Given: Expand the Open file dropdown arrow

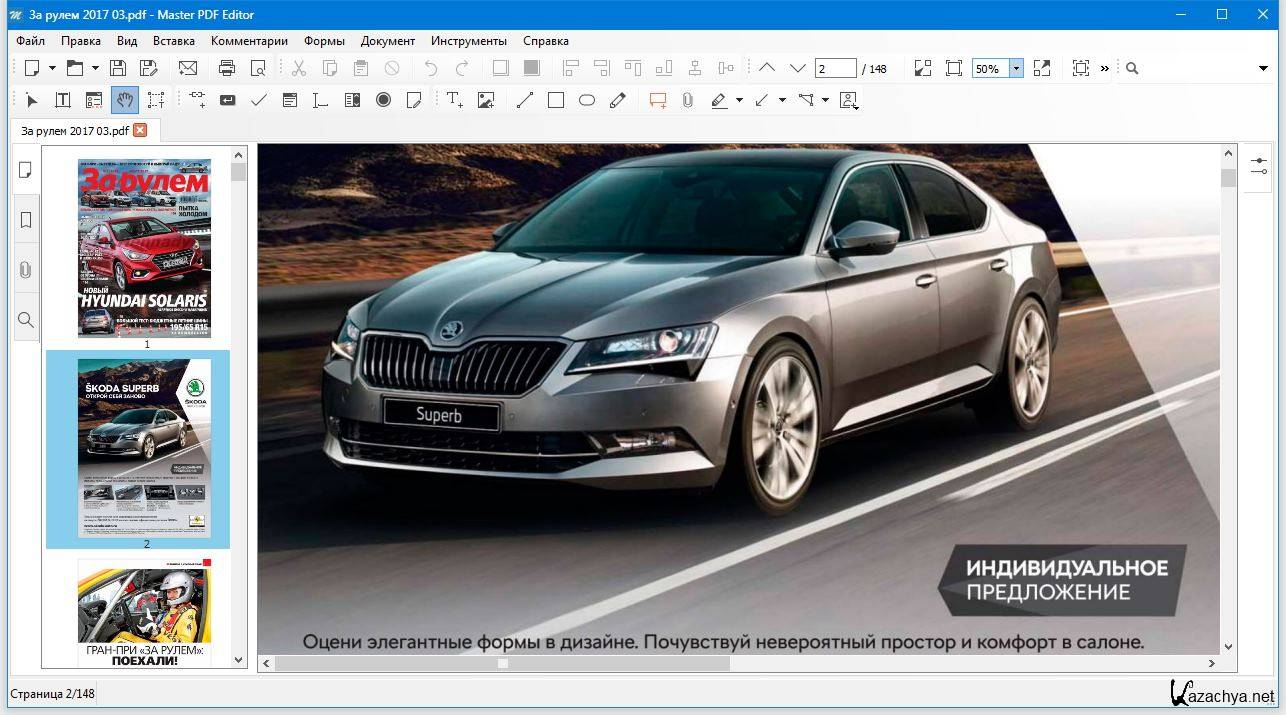Looking at the screenshot, I should (x=95, y=68).
